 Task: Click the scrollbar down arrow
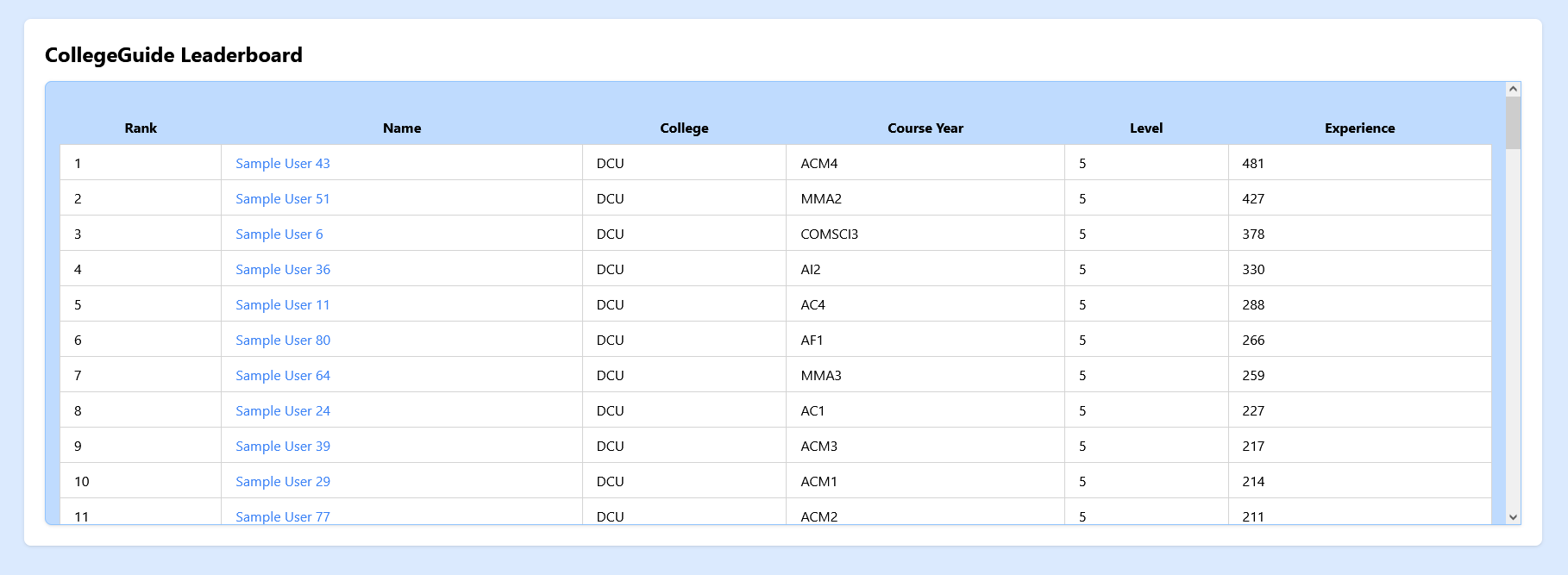1513,517
